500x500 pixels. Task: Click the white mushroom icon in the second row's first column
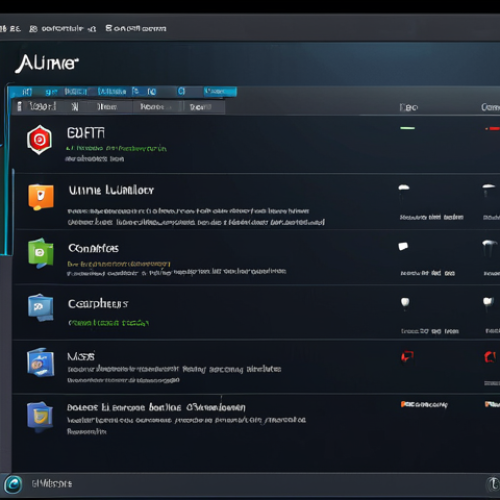pyautogui.click(x=404, y=188)
